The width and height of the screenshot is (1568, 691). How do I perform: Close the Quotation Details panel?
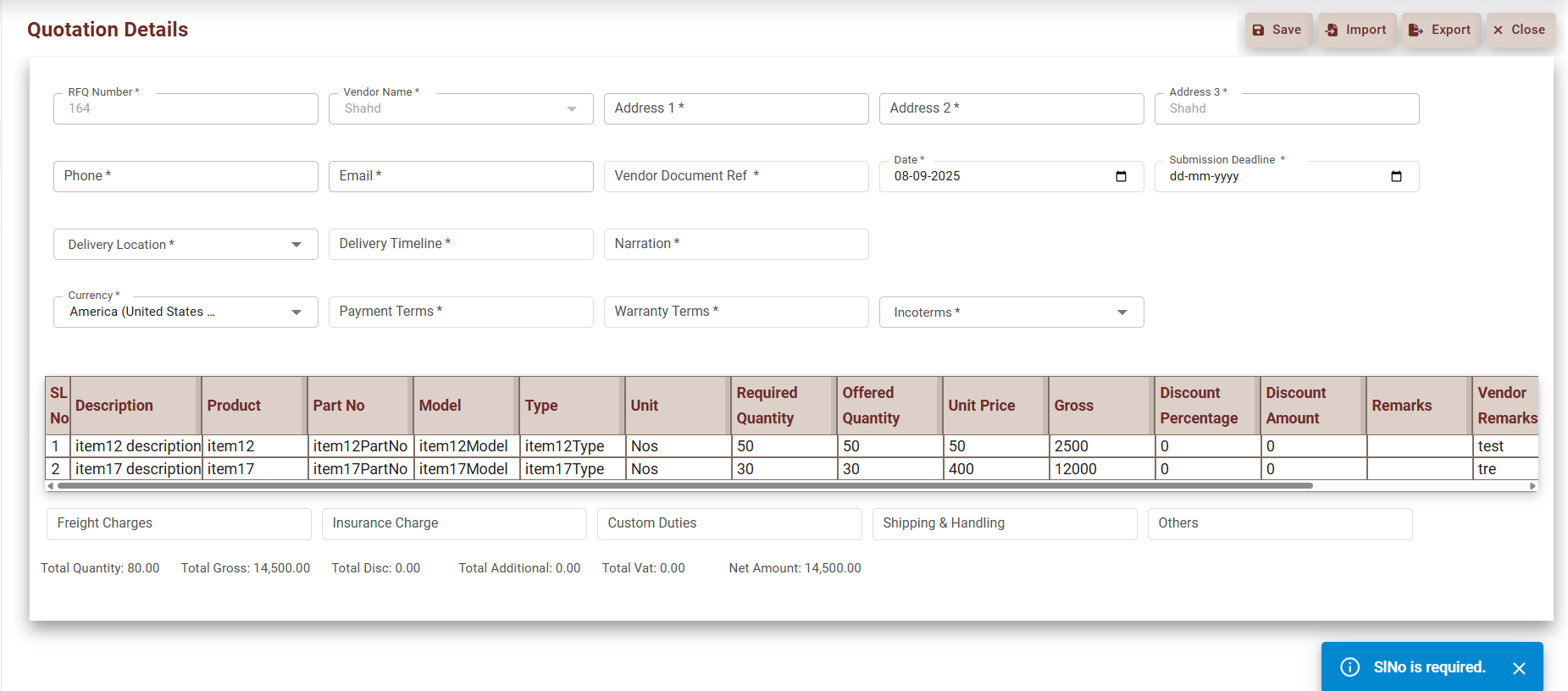[1520, 30]
